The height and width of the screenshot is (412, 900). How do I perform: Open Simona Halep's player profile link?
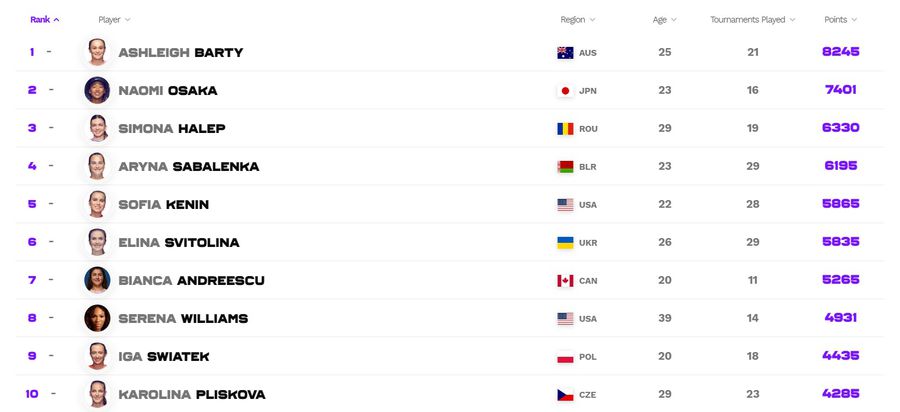pos(172,129)
